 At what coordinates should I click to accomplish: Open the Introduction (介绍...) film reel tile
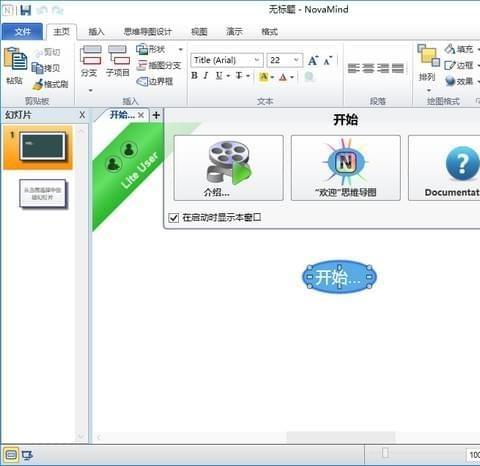click(x=229, y=168)
